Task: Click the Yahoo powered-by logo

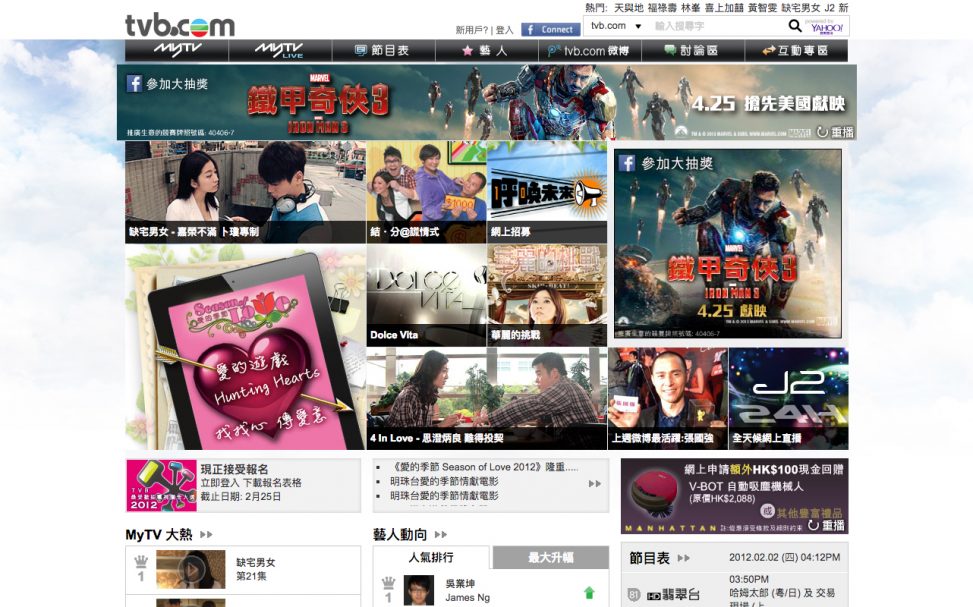Action: point(826,26)
